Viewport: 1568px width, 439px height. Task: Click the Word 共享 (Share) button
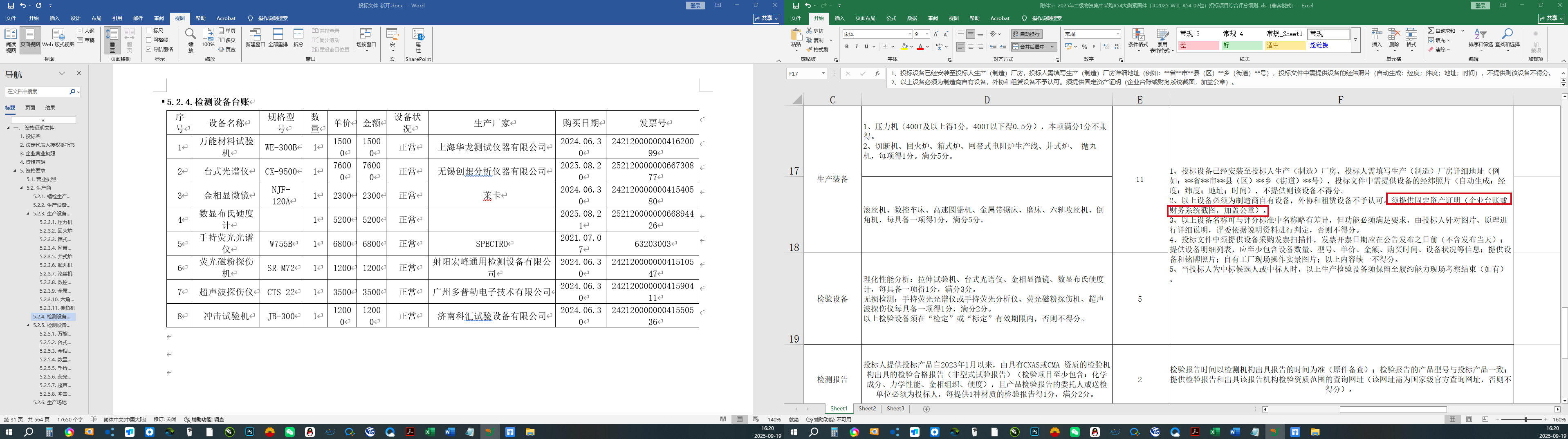(766, 19)
